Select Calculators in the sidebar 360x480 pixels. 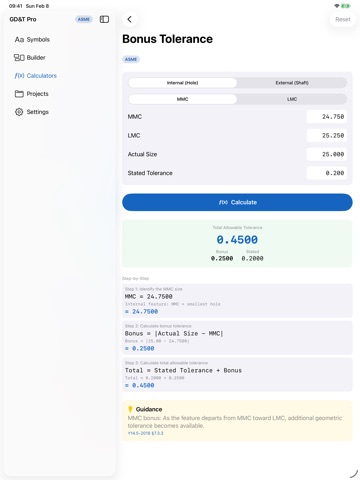(x=35, y=76)
